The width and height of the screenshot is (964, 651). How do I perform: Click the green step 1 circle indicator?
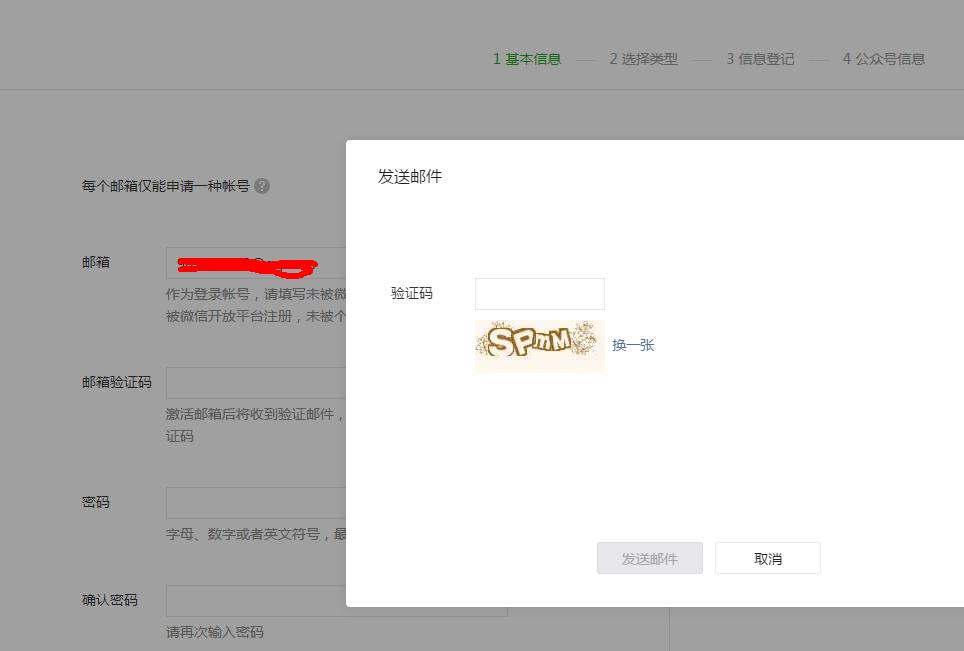coord(497,59)
